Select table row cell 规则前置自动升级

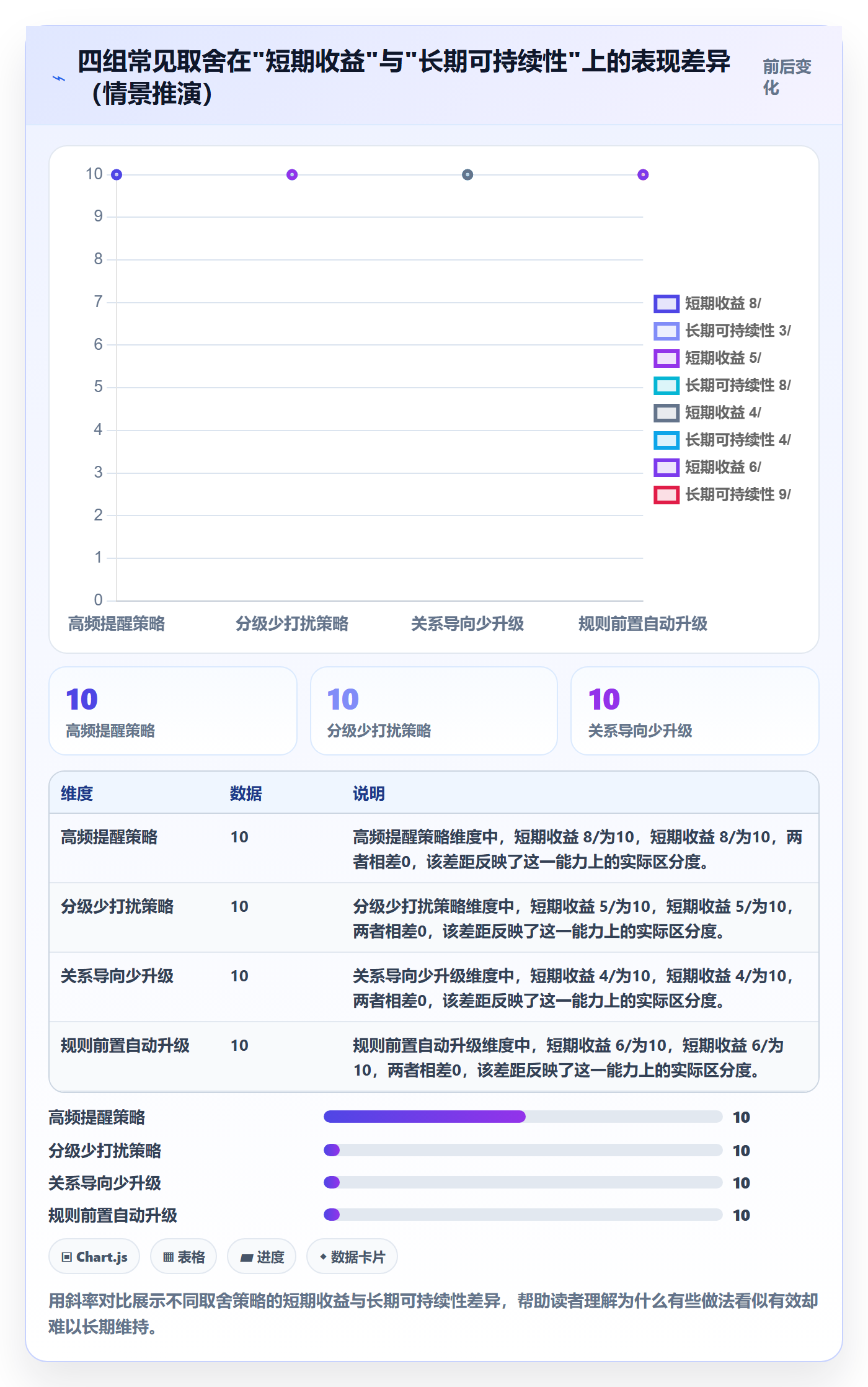pos(125,1045)
